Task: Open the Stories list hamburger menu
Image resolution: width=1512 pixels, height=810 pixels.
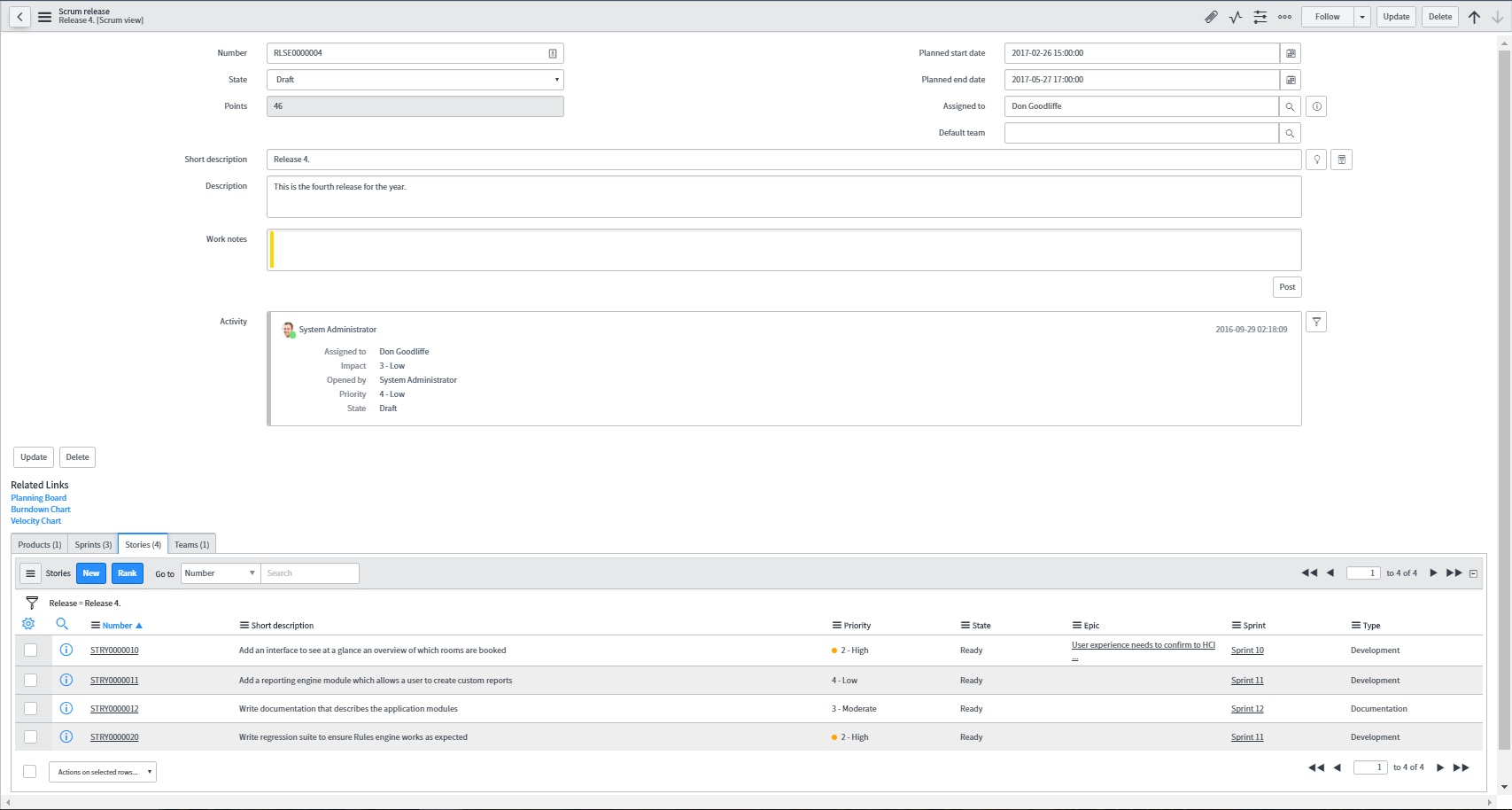Action: pyautogui.click(x=30, y=573)
